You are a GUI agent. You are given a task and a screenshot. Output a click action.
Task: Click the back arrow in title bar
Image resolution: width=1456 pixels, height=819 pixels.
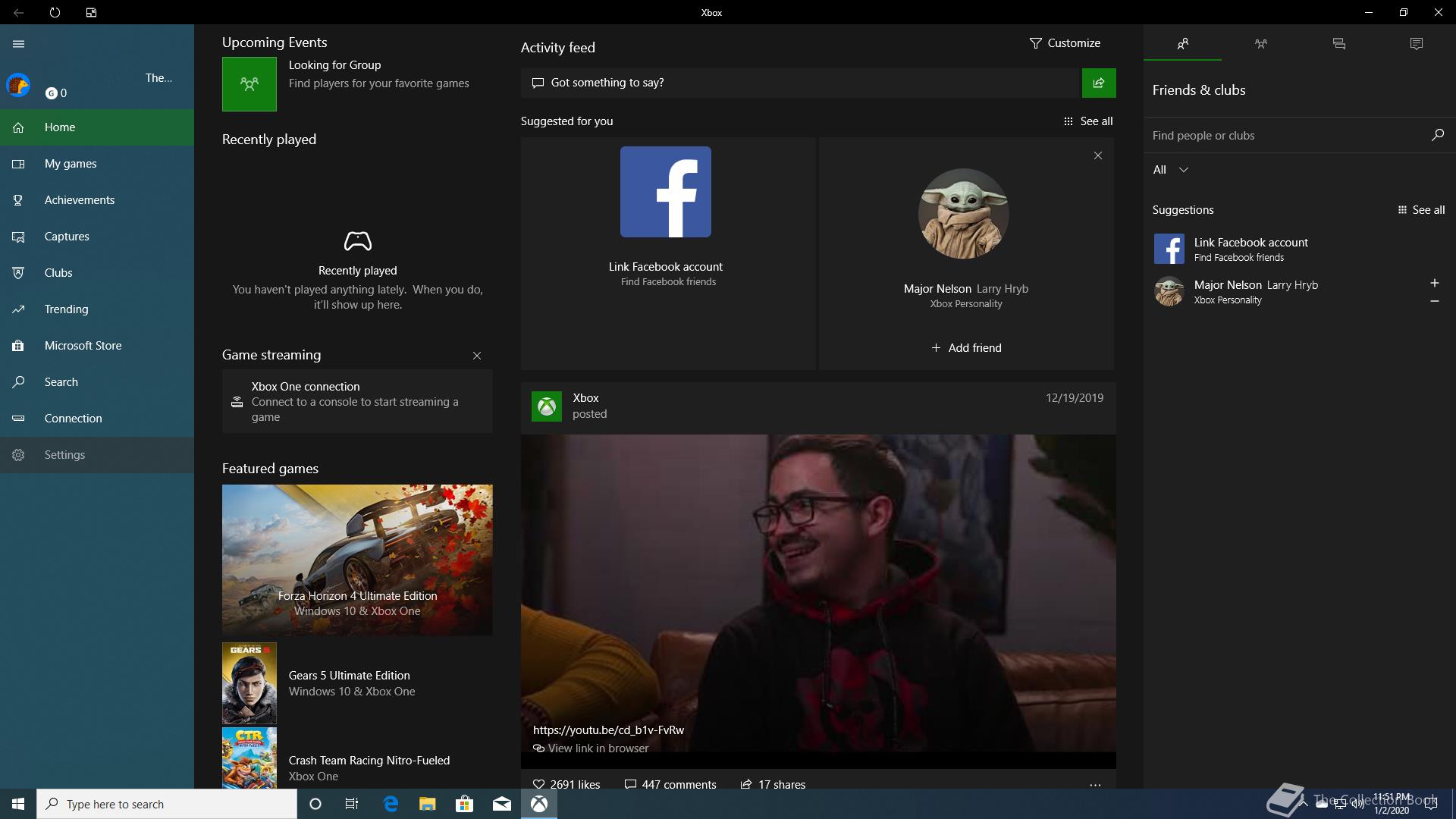18,12
